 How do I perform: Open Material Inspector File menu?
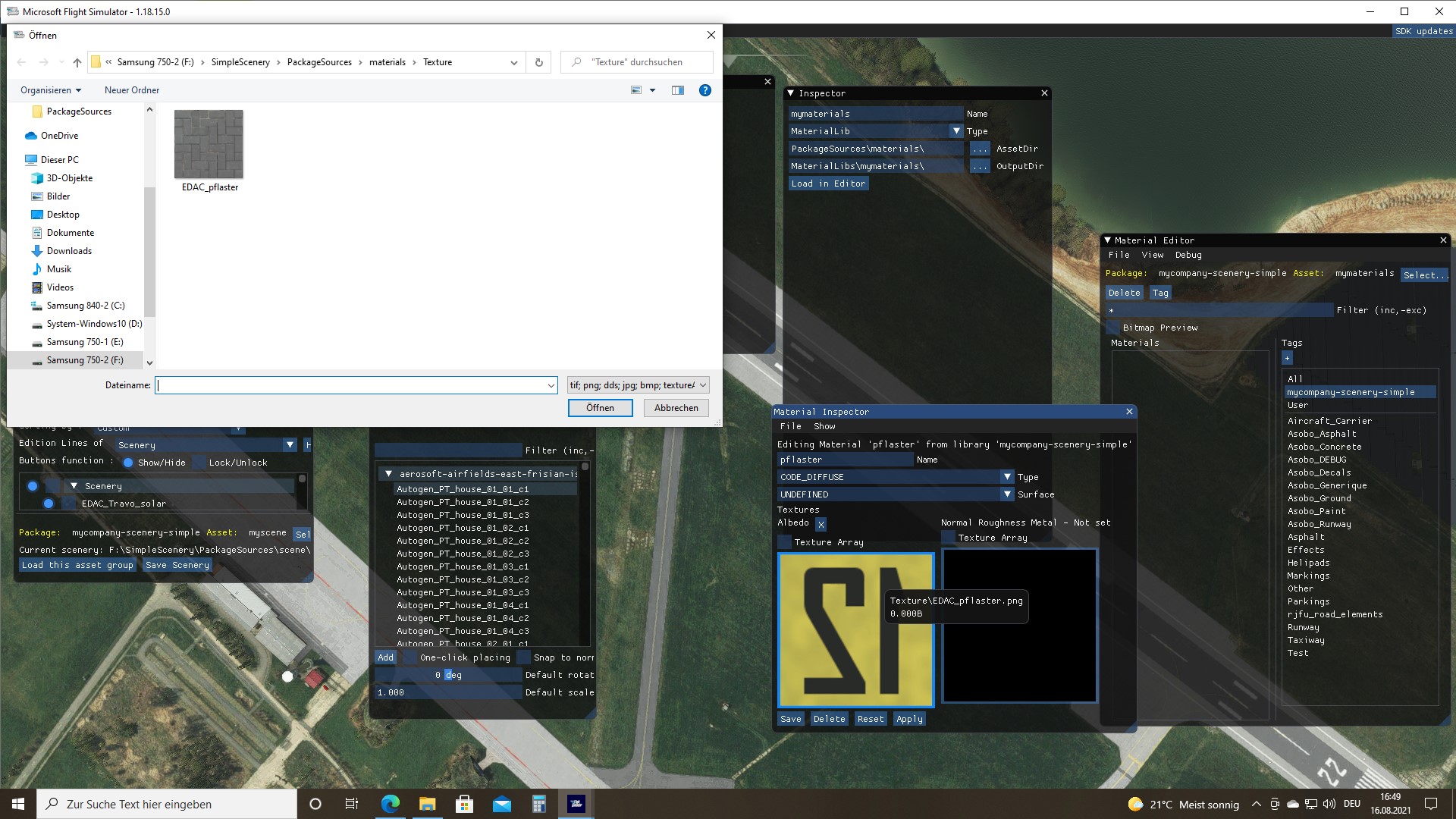(x=790, y=427)
